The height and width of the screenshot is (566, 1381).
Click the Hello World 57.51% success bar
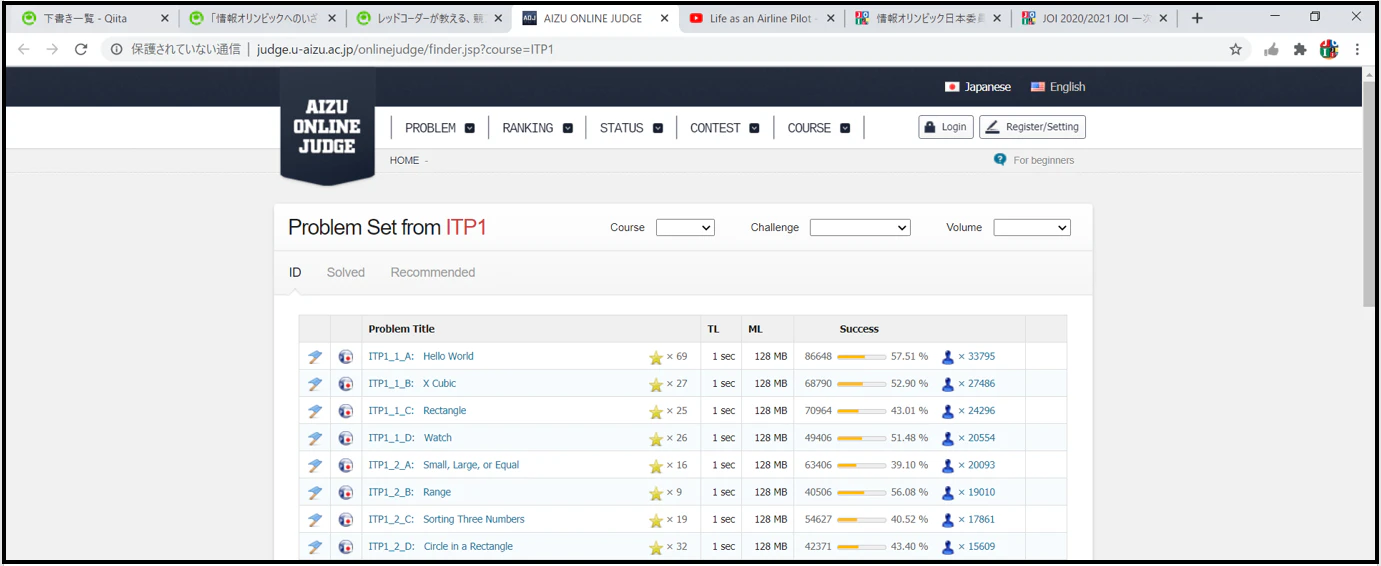click(861, 357)
